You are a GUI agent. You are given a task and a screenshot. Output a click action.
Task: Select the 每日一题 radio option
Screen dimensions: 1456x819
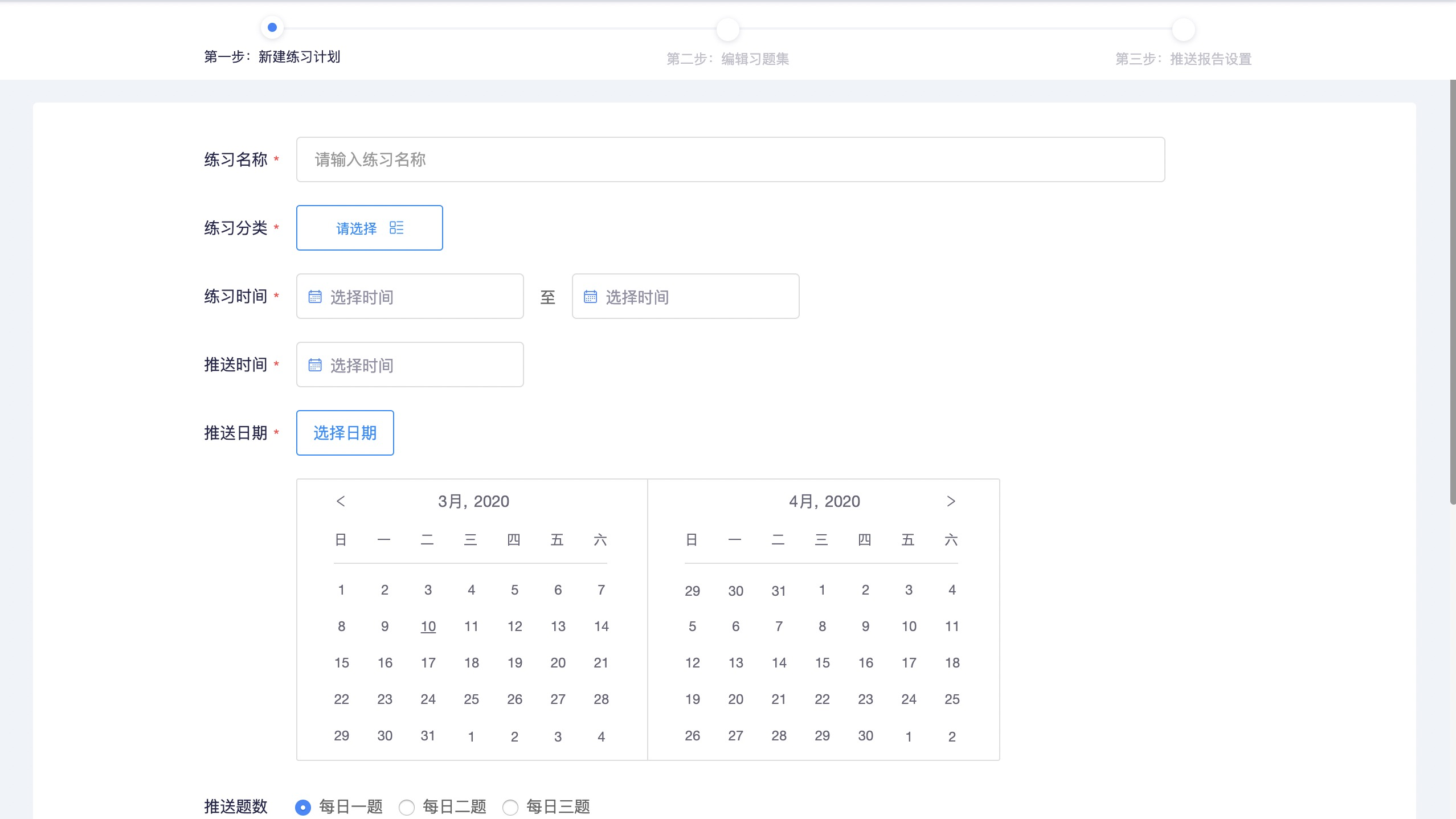(x=303, y=807)
